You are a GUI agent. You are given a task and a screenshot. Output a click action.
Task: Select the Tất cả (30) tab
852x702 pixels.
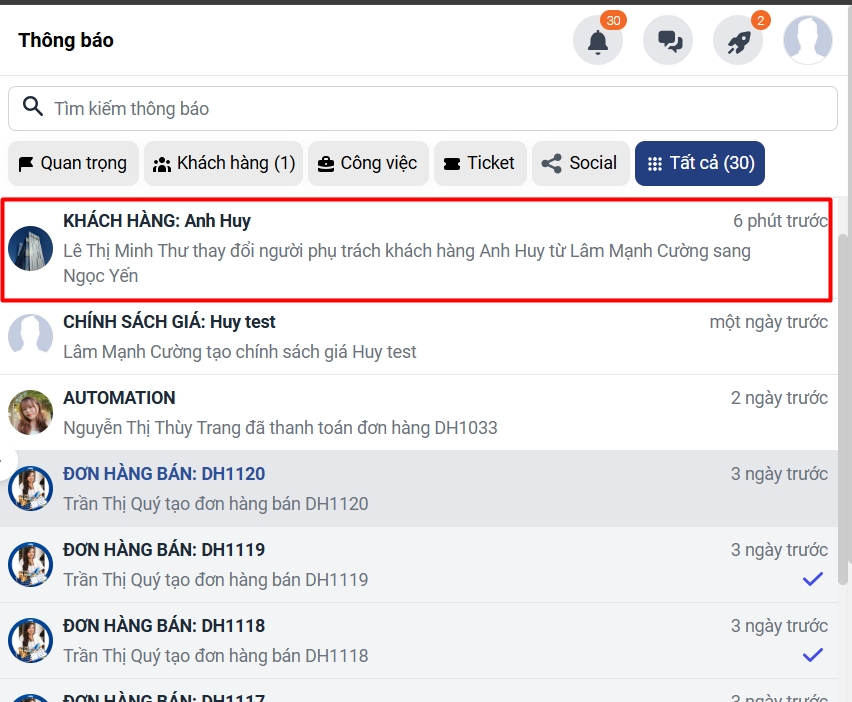coord(700,163)
